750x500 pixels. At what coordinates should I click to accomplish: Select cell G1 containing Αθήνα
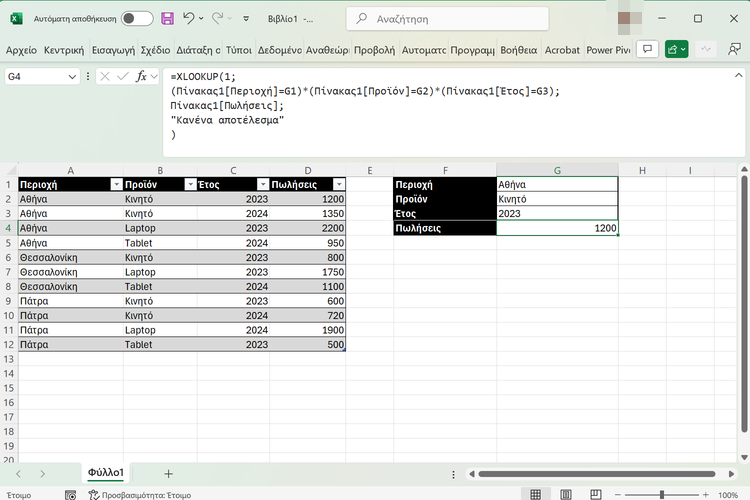[557, 185]
